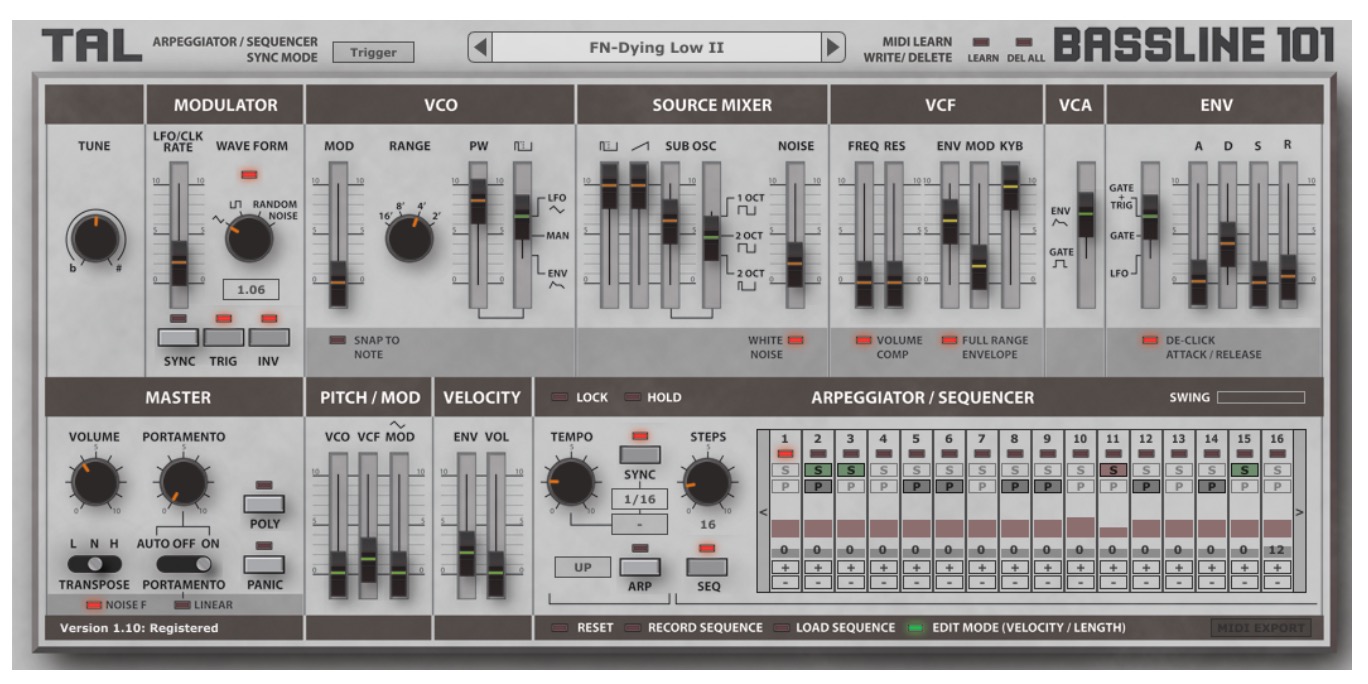Flip the TRANSPOSE L N H switch
The image size is (1368, 684).
[95, 565]
